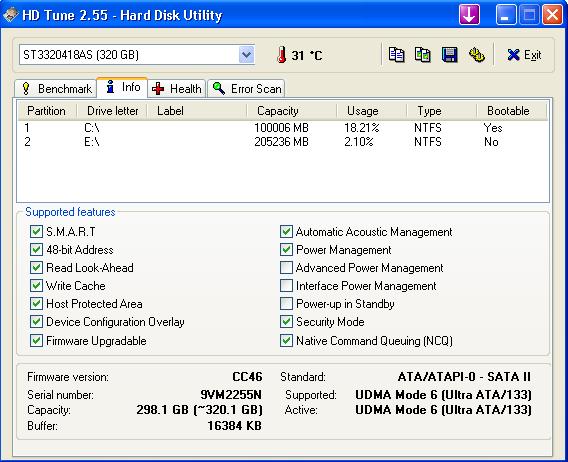Click the purple down-arrow title bar button
The image size is (568, 462).
(469, 15)
